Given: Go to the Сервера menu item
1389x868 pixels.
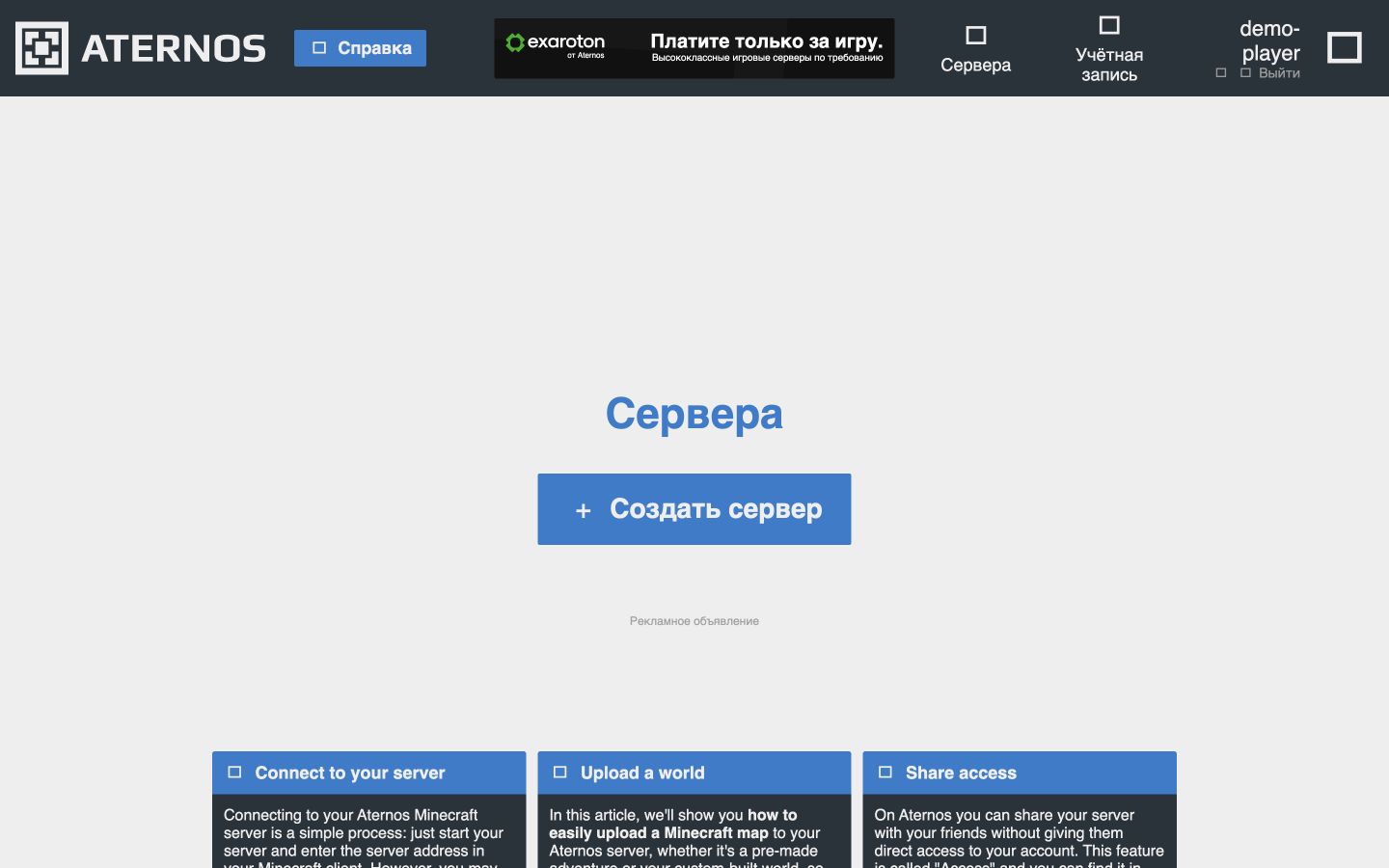Looking at the screenshot, I should tap(975, 49).
